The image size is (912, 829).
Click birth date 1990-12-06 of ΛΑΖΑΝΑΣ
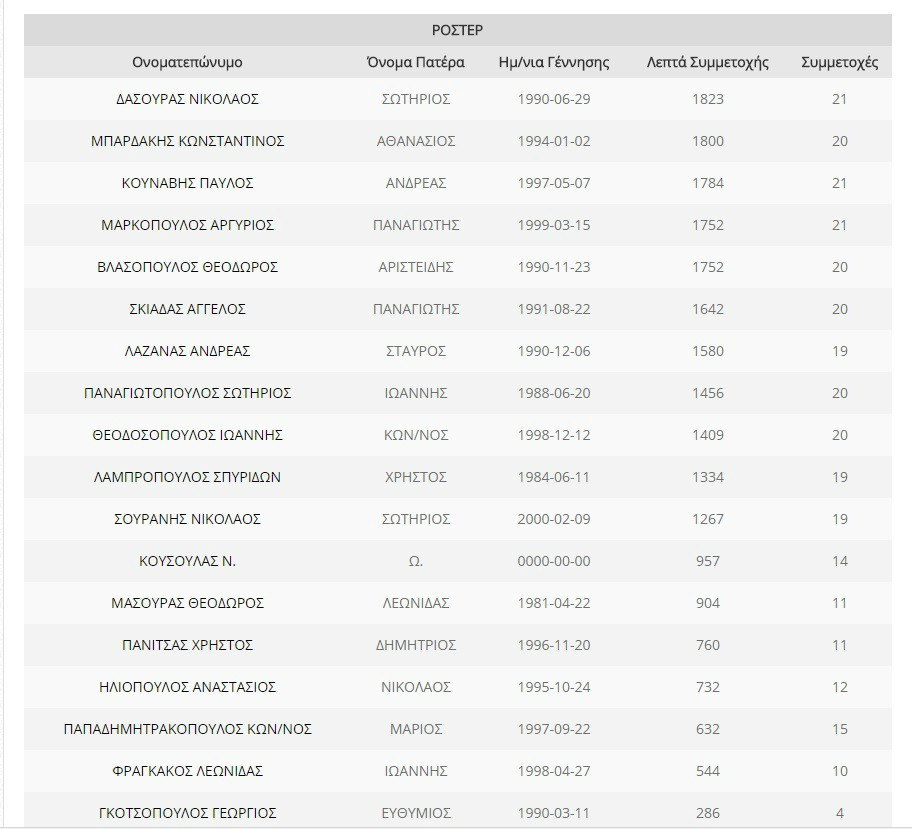[554, 351]
